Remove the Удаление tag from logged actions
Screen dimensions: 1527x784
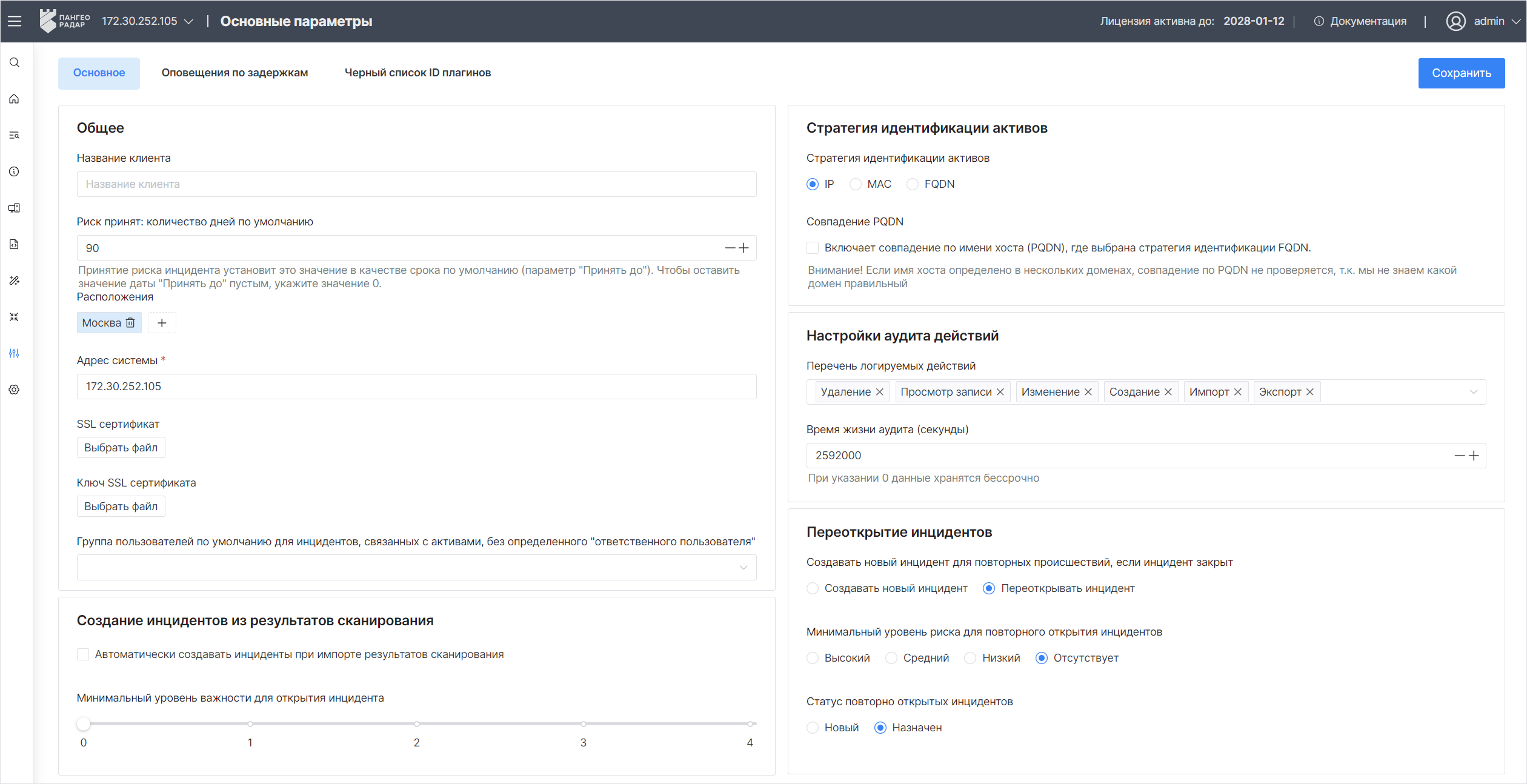click(x=879, y=392)
